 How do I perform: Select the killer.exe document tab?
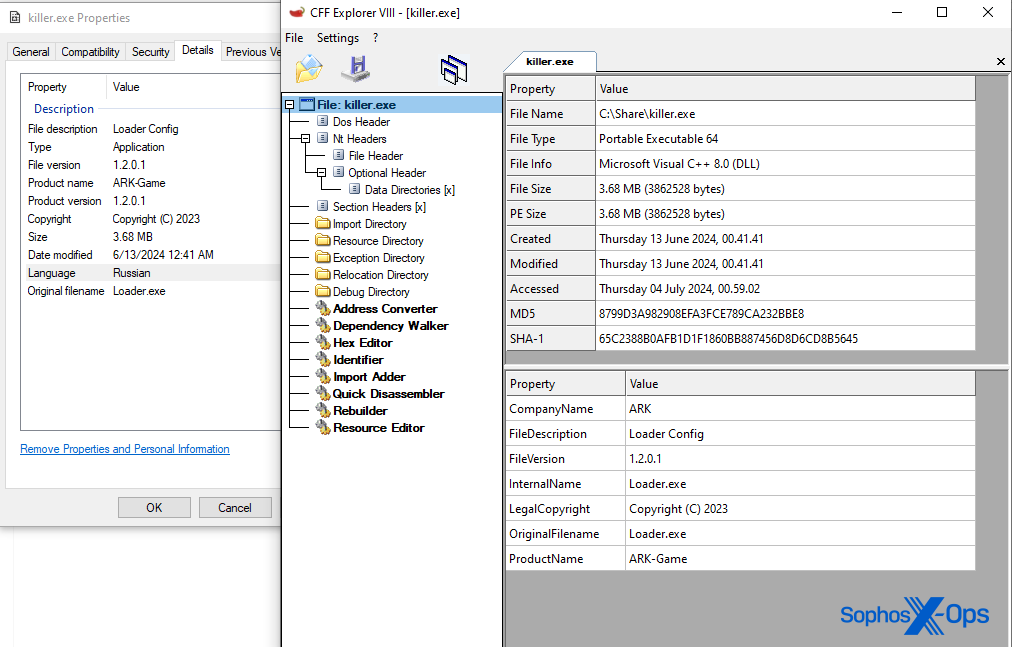coord(550,61)
